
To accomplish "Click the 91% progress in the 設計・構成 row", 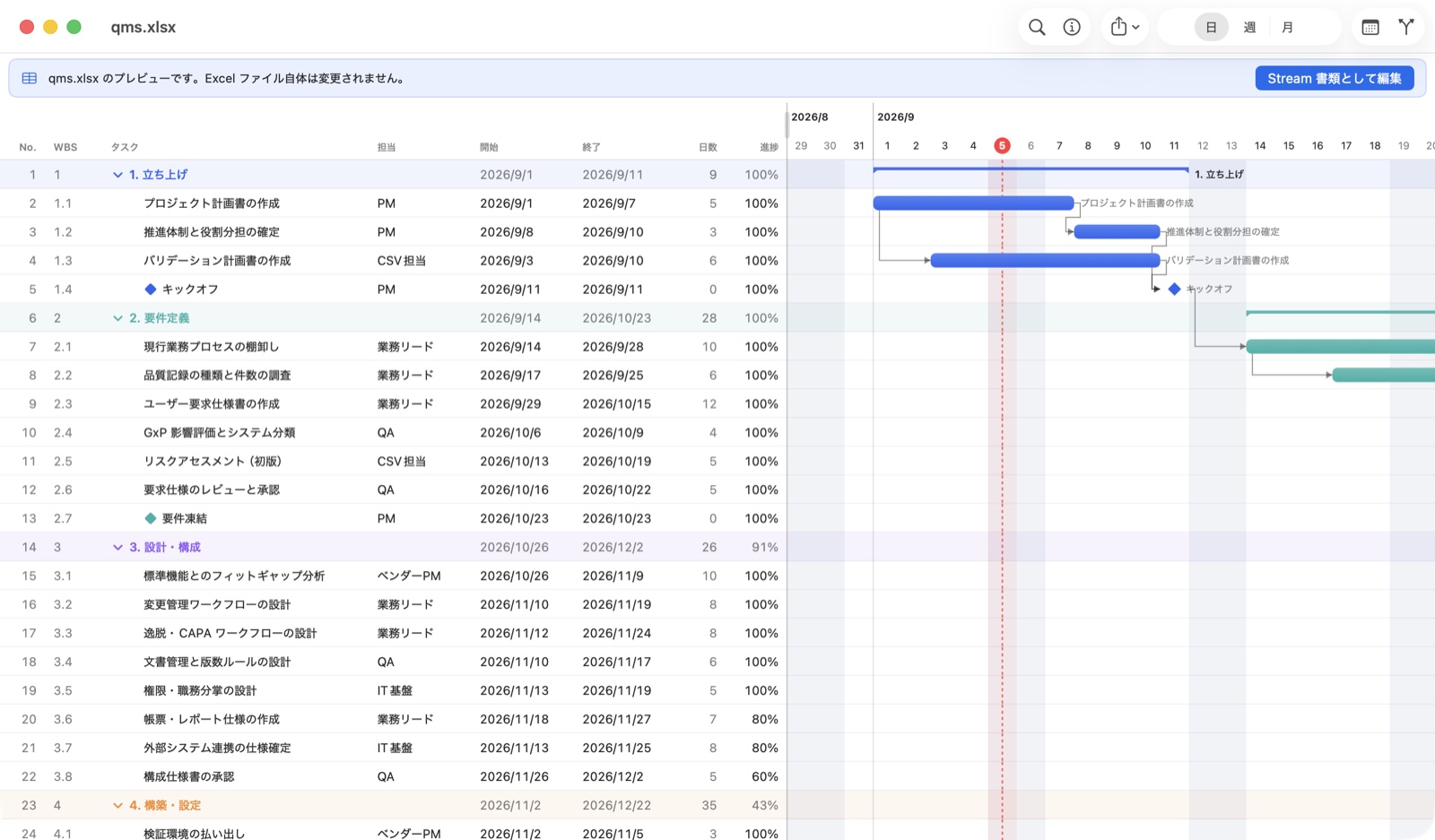I will (x=765, y=548).
